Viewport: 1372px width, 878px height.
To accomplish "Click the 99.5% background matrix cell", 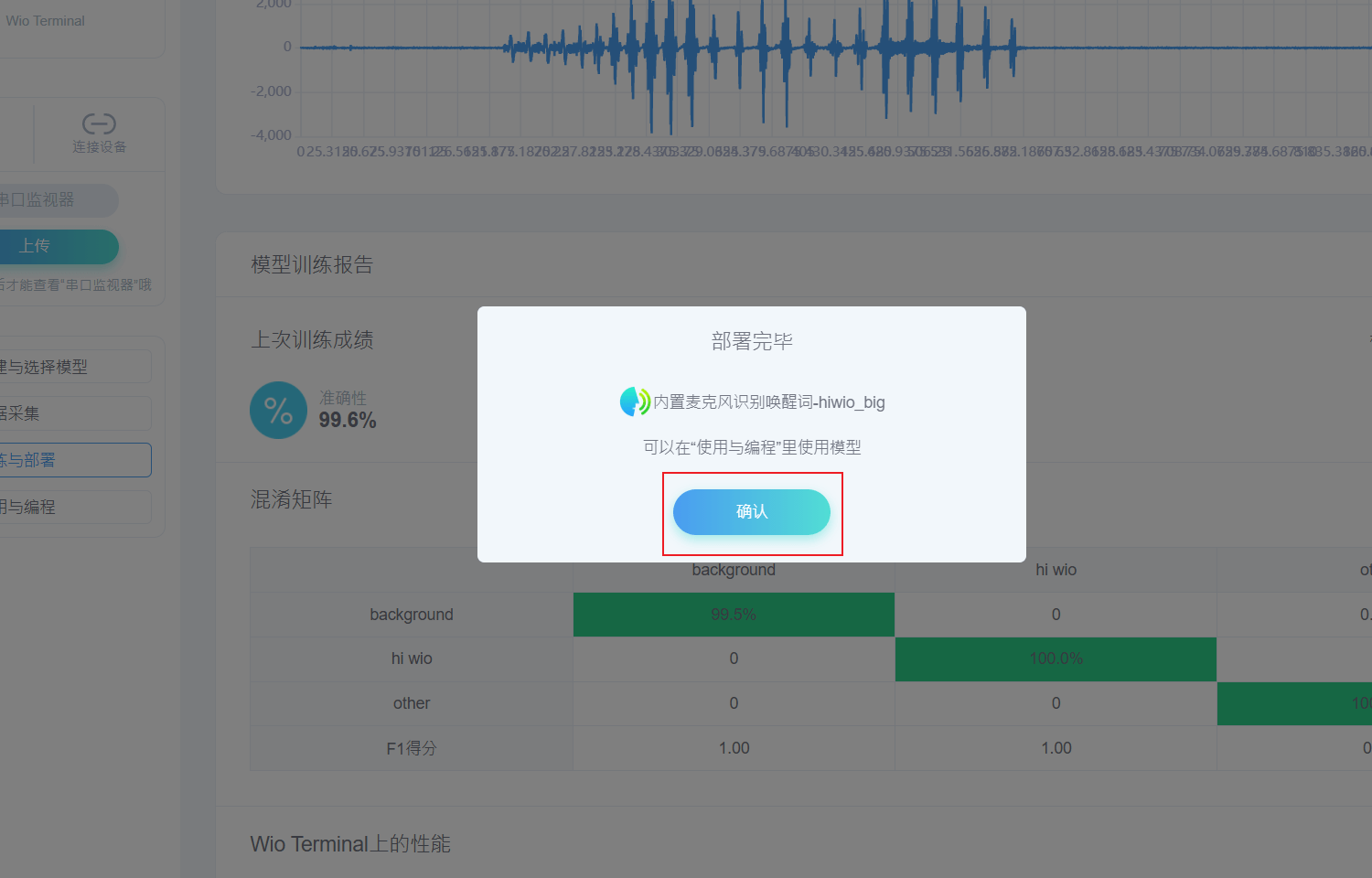I will 734,615.
